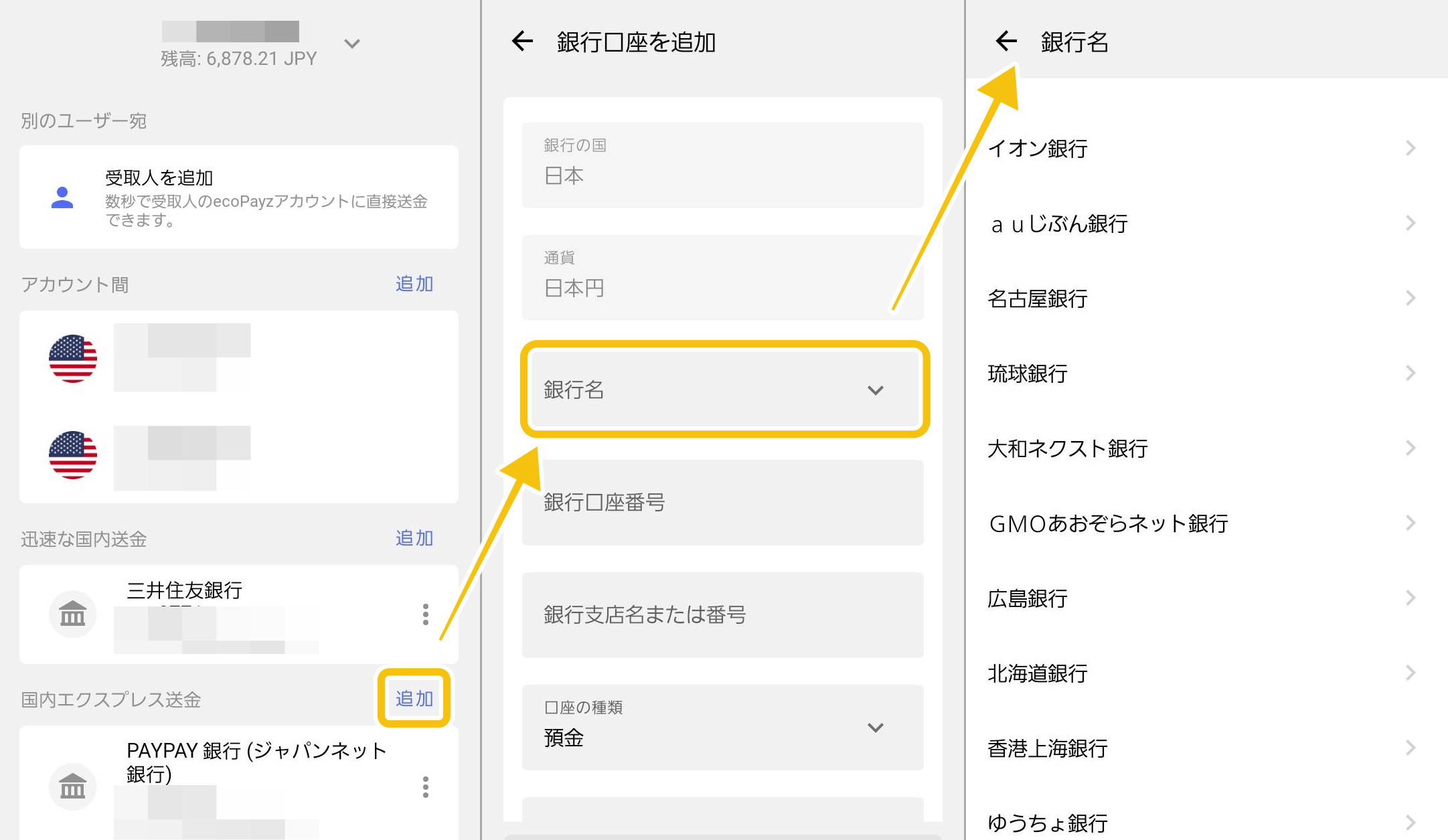The height and width of the screenshot is (840, 1448).
Task: Click the 銀行の国 field showing 日本
Action: [x=723, y=165]
